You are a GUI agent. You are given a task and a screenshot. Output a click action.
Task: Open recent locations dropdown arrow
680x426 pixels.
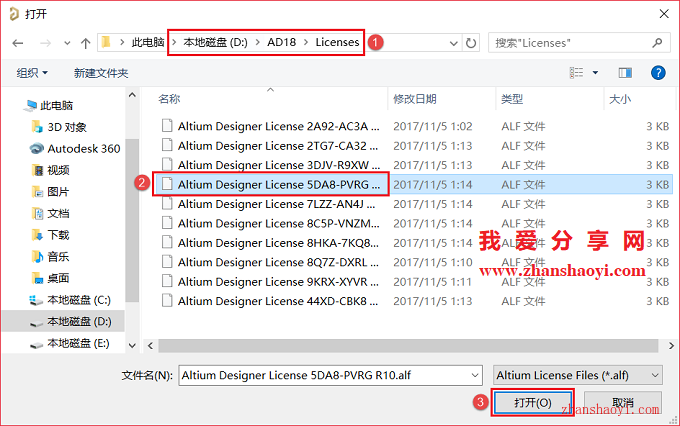click(x=67, y=43)
